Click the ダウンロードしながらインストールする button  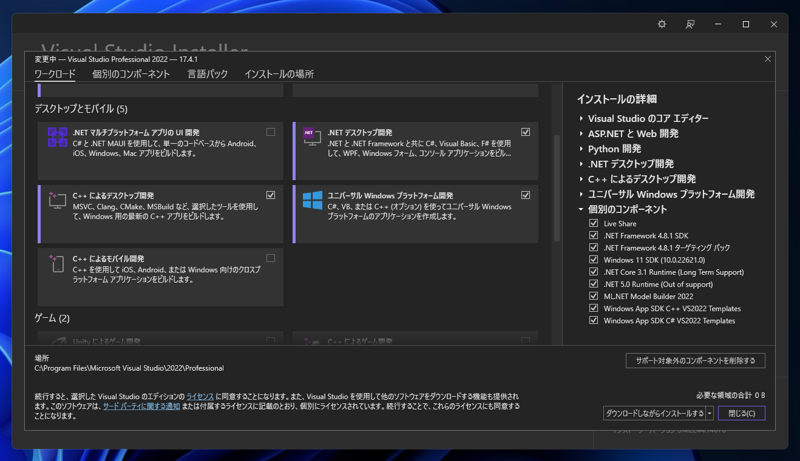[x=655, y=414]
